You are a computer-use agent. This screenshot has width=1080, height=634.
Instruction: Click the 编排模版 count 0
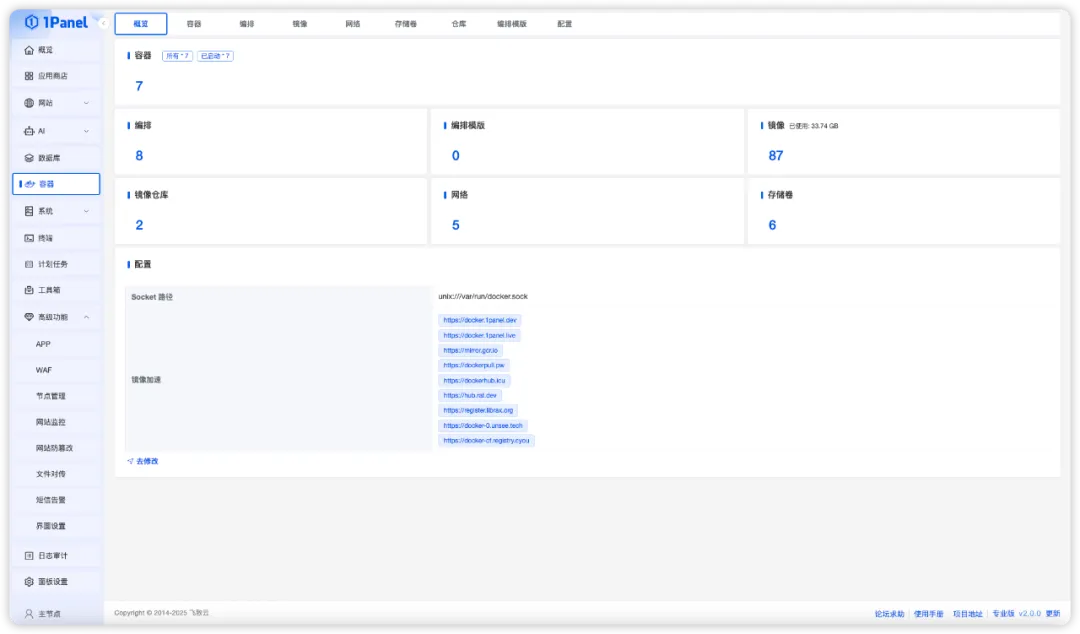pyautogui.click(x=455, y=156)
